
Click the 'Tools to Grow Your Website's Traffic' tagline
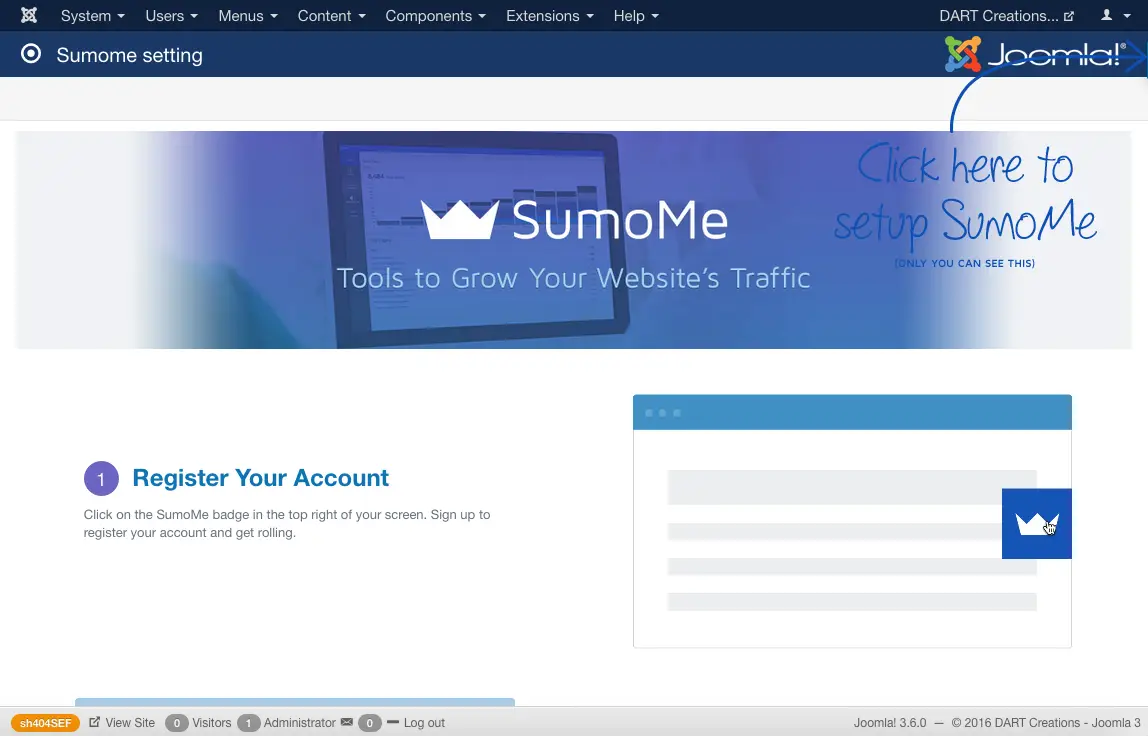(x=573, y=278)
